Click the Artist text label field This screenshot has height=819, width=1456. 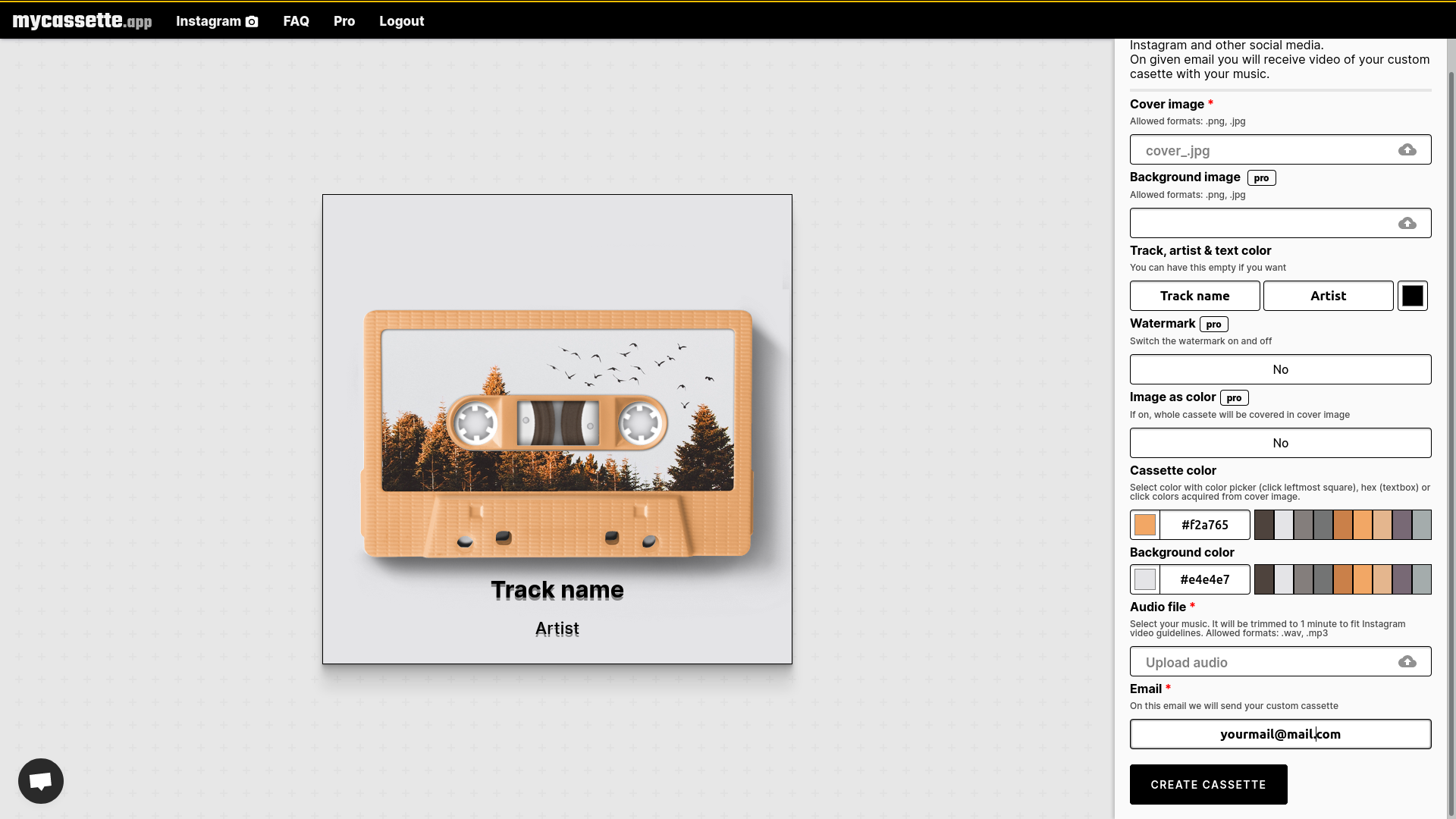[x=1328, y=295]
